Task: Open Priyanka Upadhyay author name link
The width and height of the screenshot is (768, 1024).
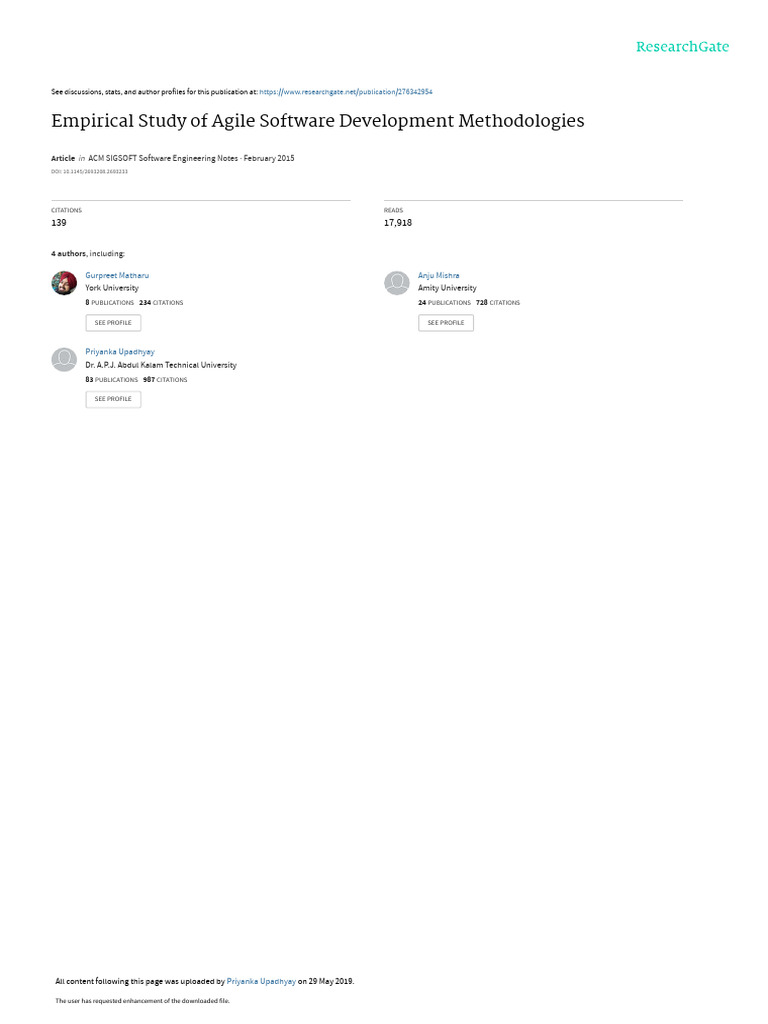Action: (120, 352)
